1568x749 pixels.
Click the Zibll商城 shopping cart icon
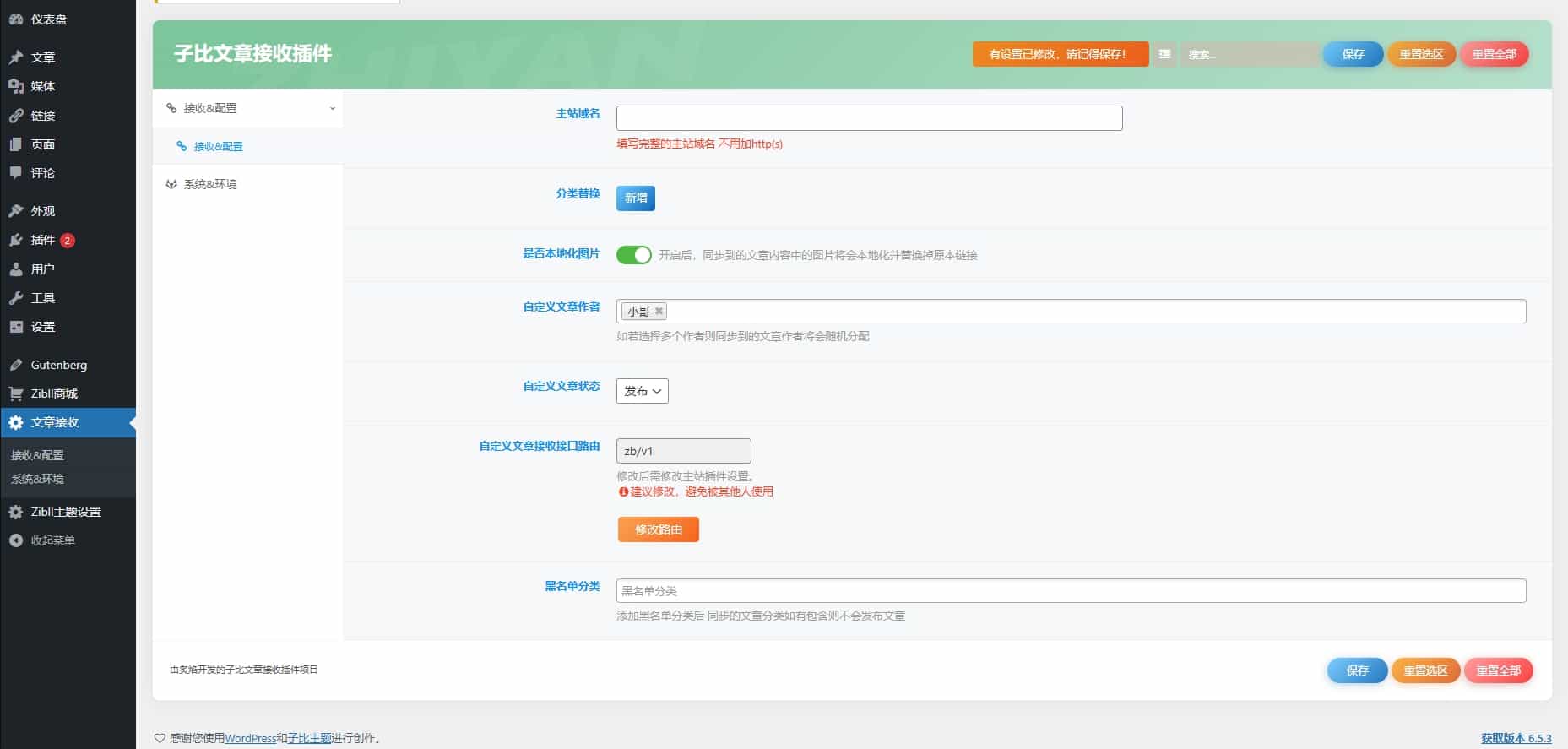click(x=16, y=393)
